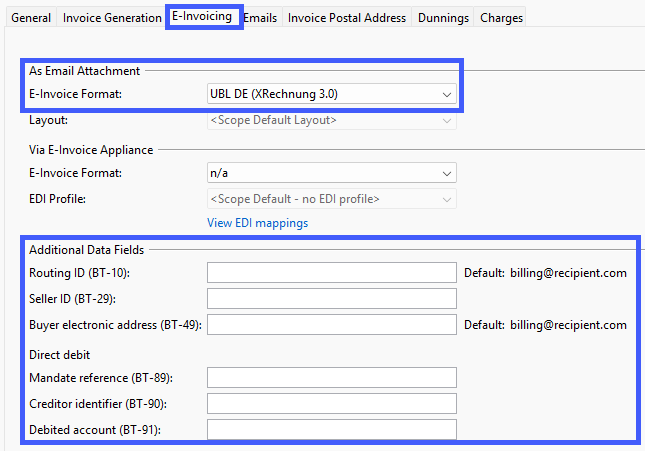Switch to the General tab
Image resolution: width=645 pixels, height=451 pixels.
(x=30, y=18)
